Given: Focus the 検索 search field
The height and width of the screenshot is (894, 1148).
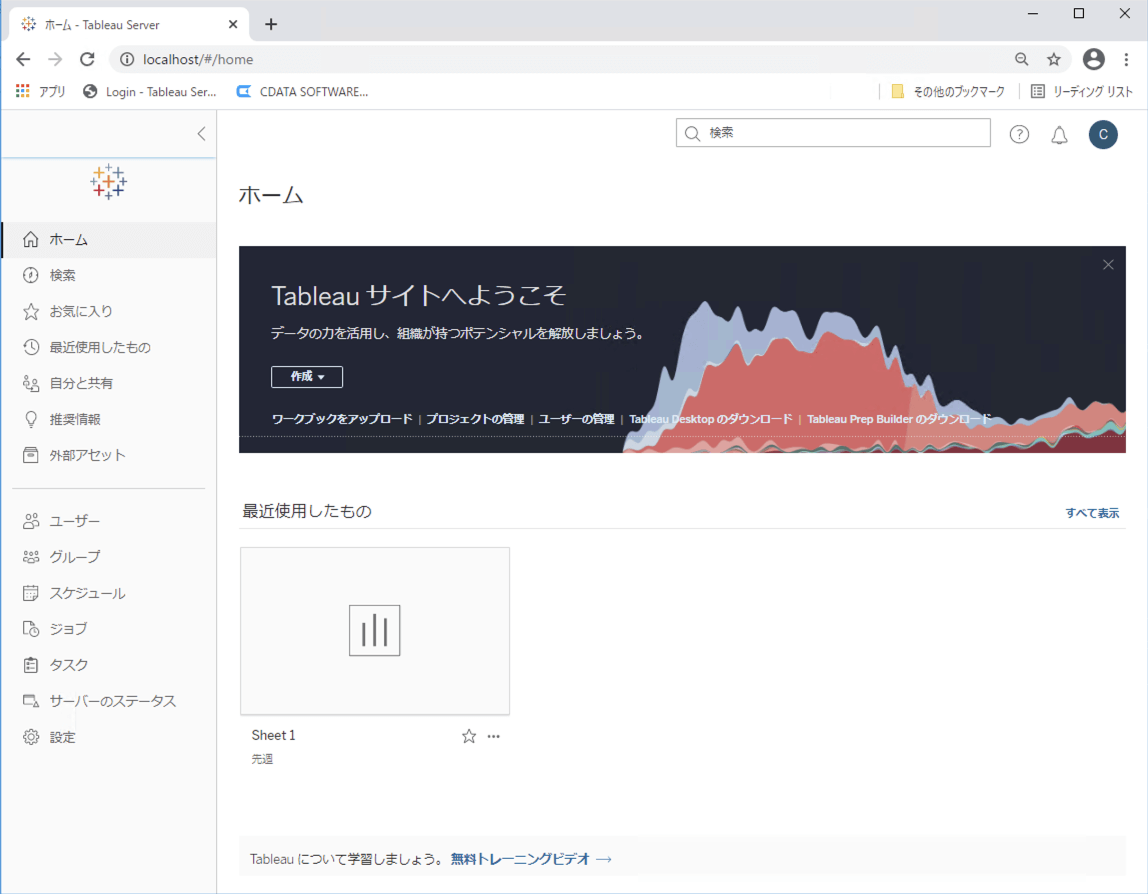Looking at the screenshot, I should point(833,133).
